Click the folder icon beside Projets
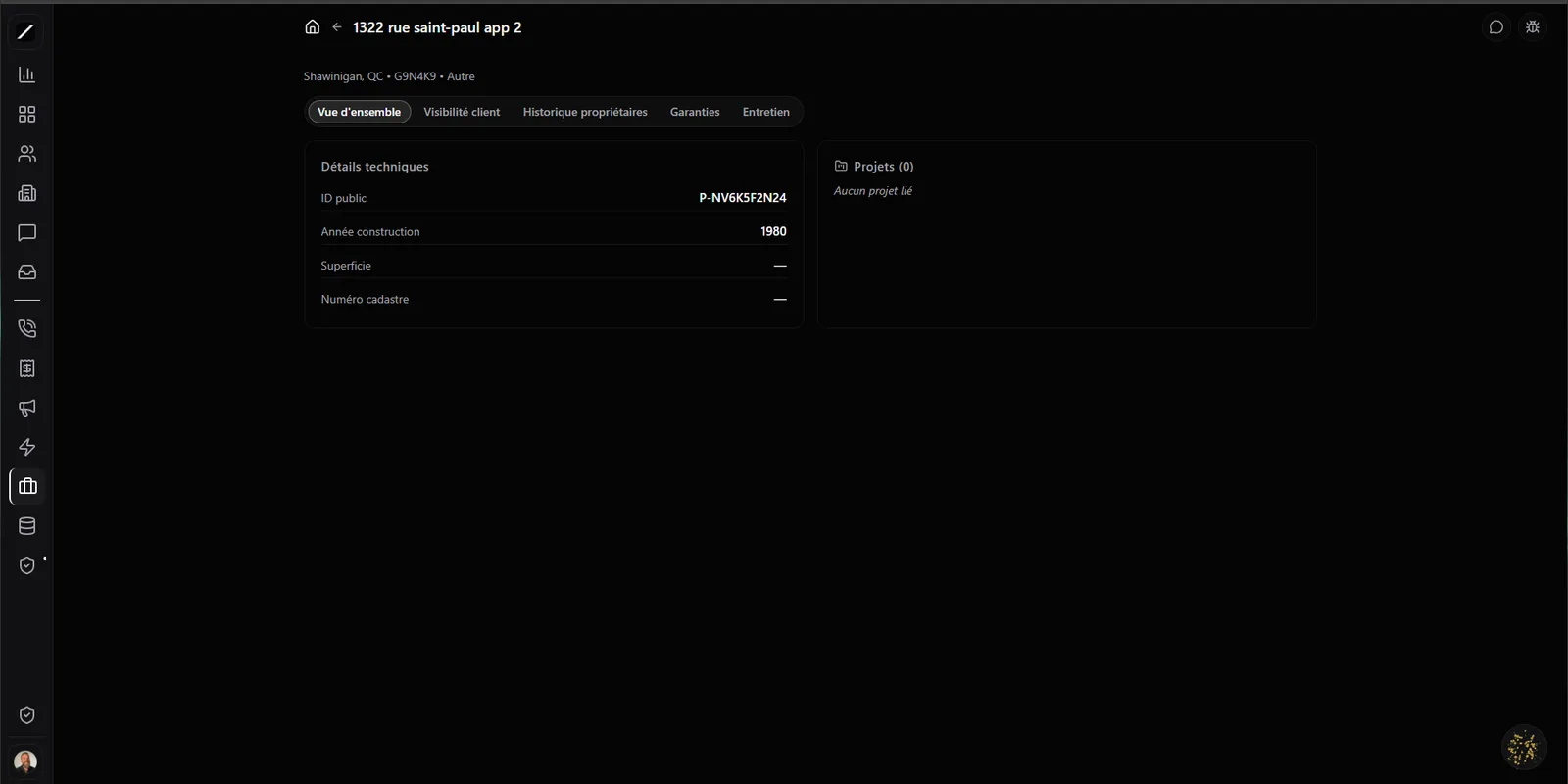The height and width of the screenshot is (784, 1568). tap(841, 166)
